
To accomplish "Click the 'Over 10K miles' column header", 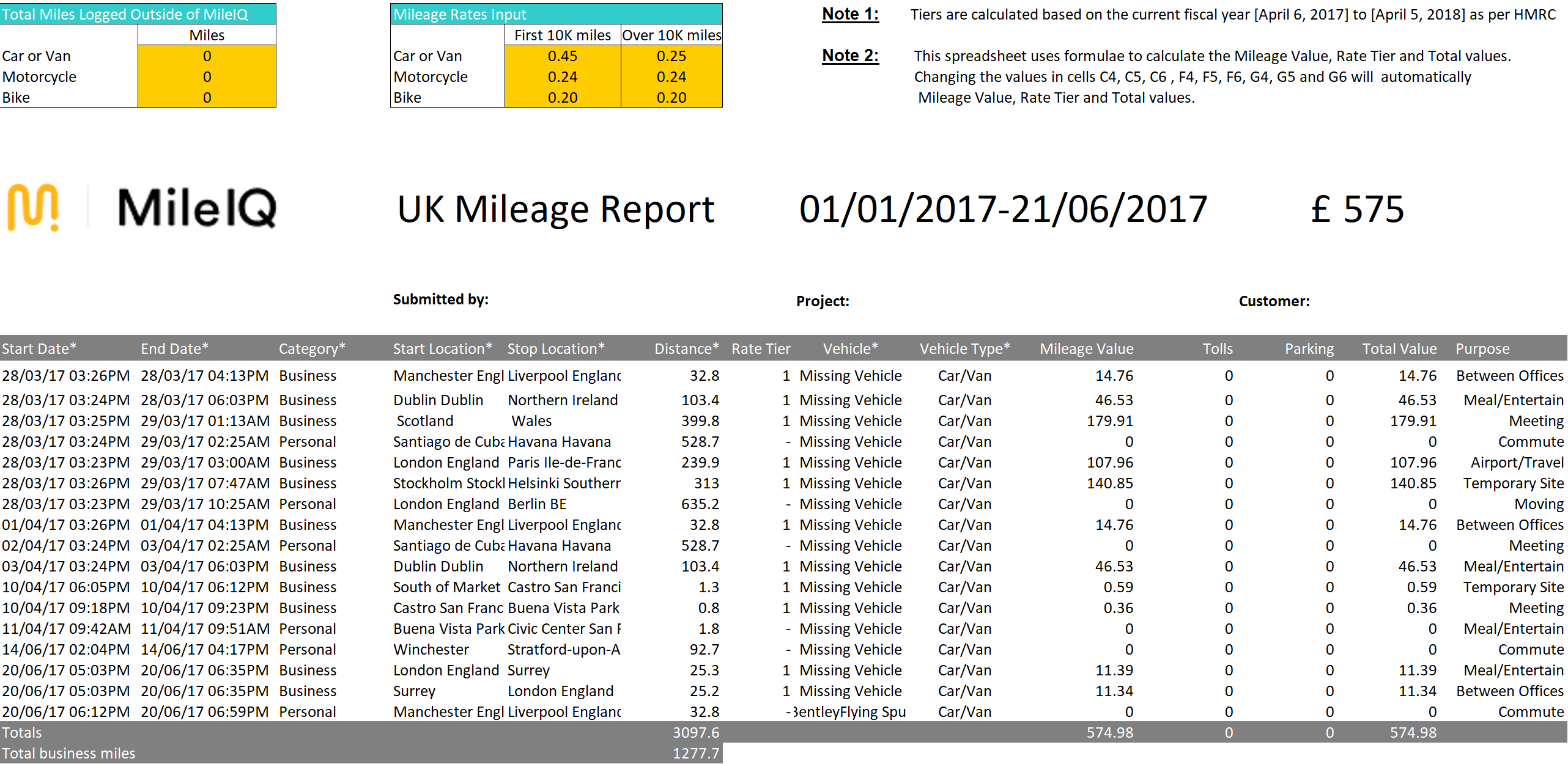I will coord(671,35).
